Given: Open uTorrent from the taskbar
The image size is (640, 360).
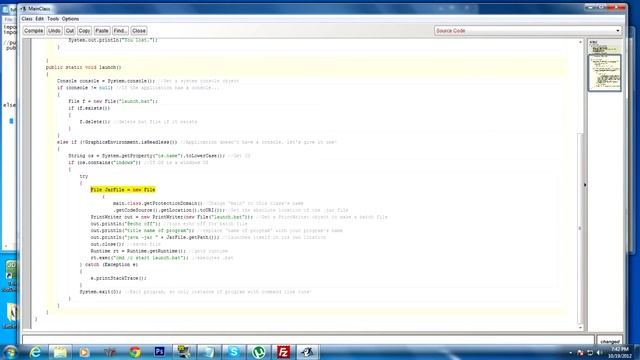Looking at the screenshot, I should click(258, 352).
